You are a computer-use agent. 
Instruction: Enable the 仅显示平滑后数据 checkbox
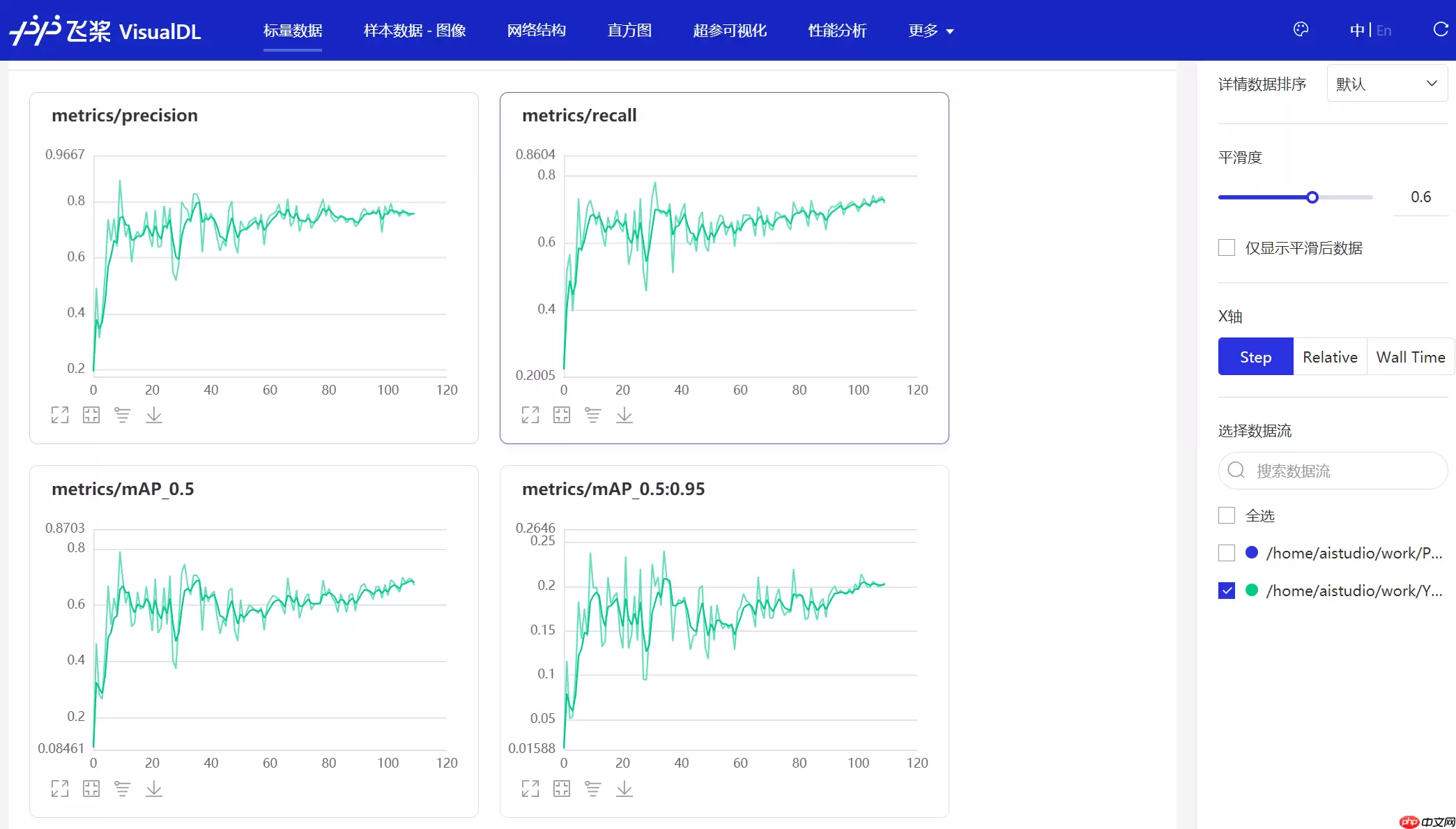coord(1227,247)
